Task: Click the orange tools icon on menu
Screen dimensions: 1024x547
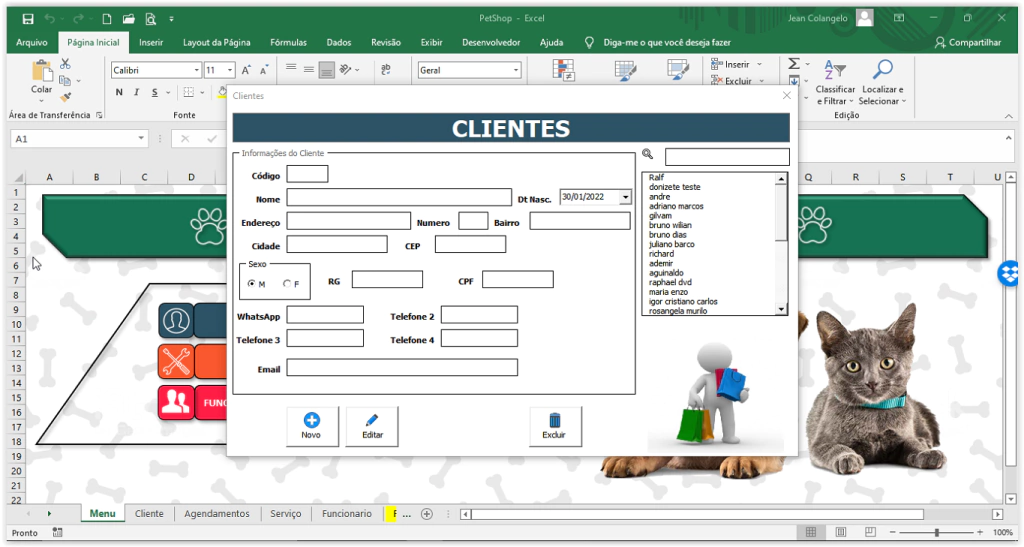Action: pyautogui.click(x=176, y=361)
